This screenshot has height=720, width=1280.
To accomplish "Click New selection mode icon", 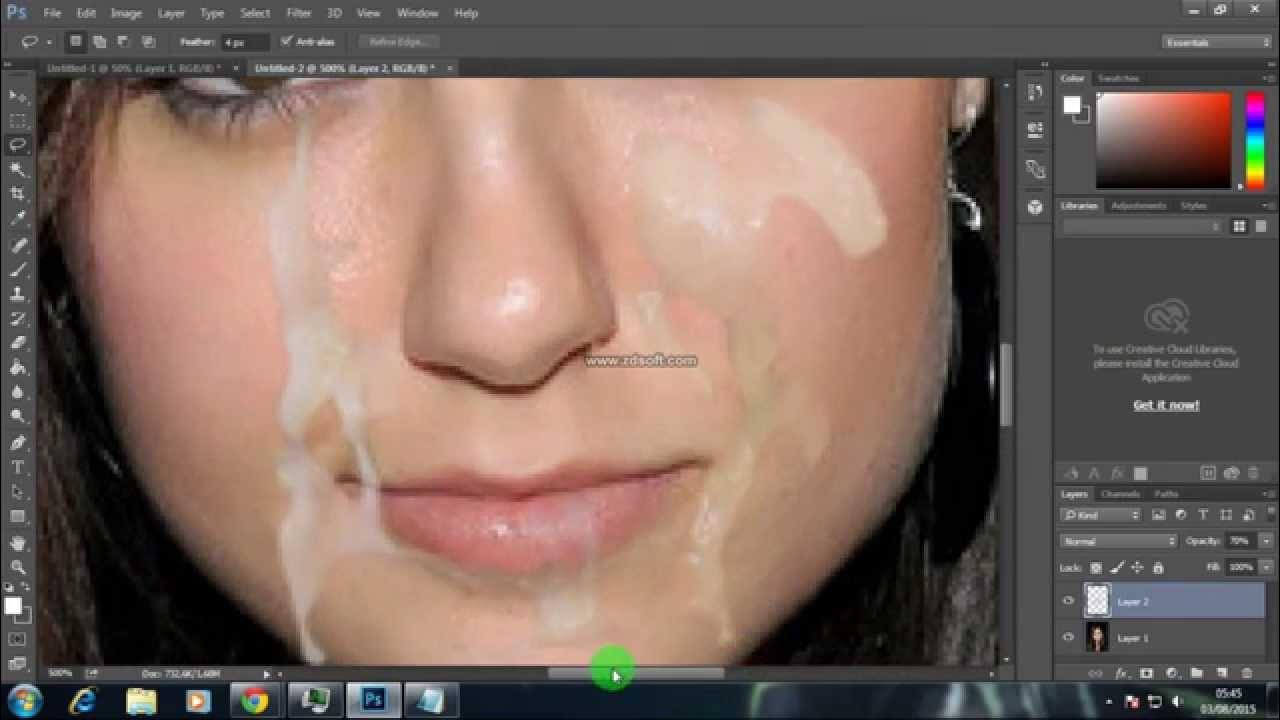I will pos(76,42).
